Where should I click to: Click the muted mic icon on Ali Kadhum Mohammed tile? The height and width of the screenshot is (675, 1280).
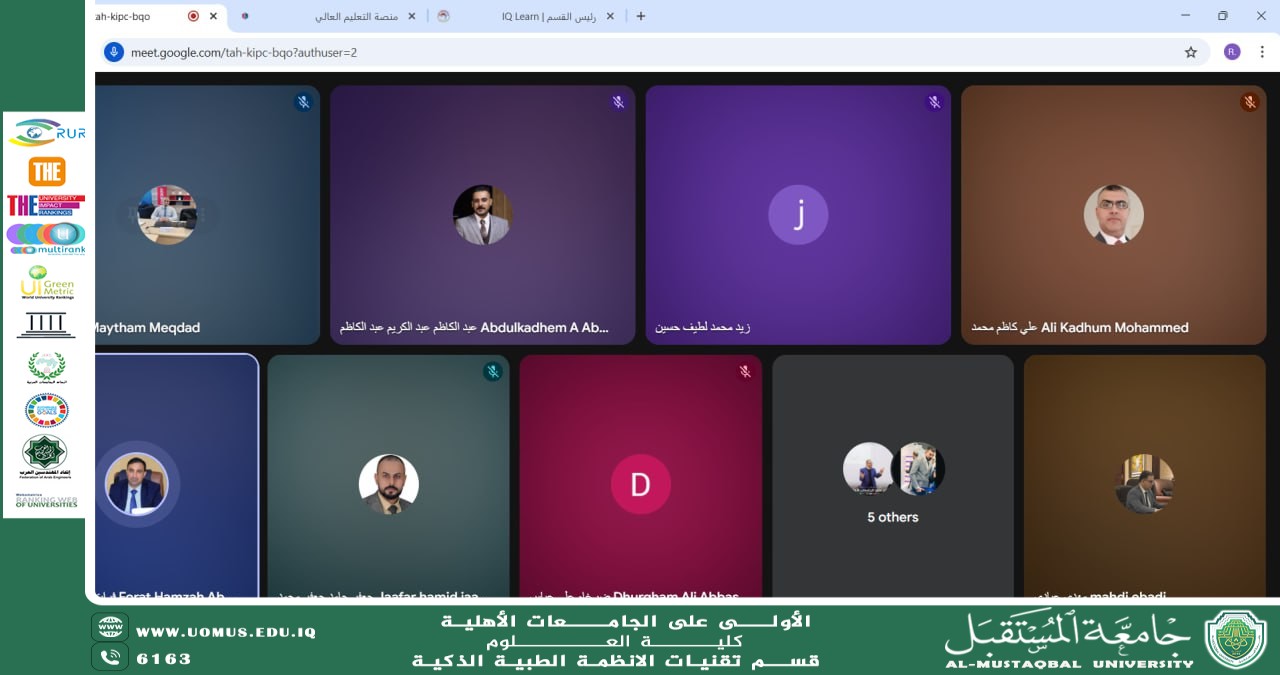tap(1249, 102)
